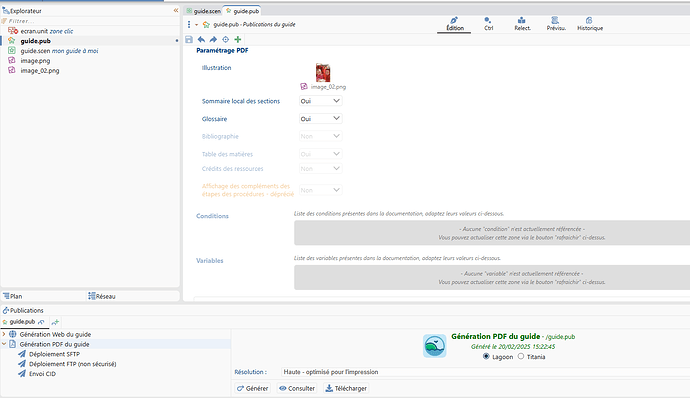The image size is (690, 398).
Task: Switch to the guide.scen tab
Action: click(204, 11)
